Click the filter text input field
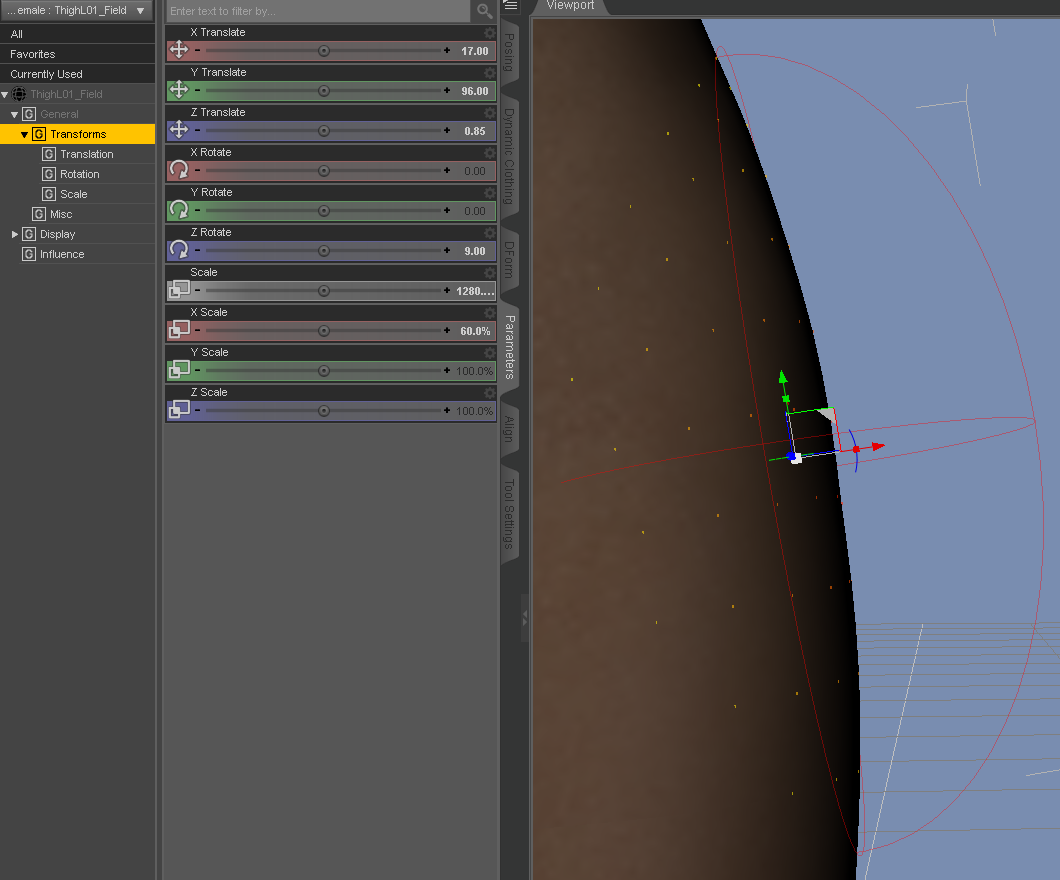Screen dimensions: 1060x880 pos(318,11)
